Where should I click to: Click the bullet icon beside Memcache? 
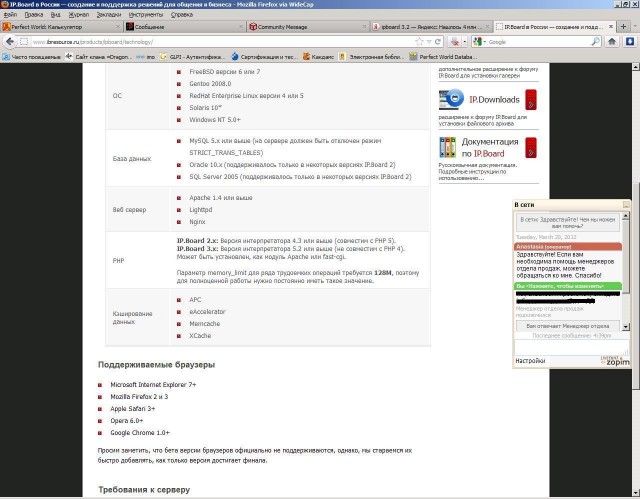179,324
